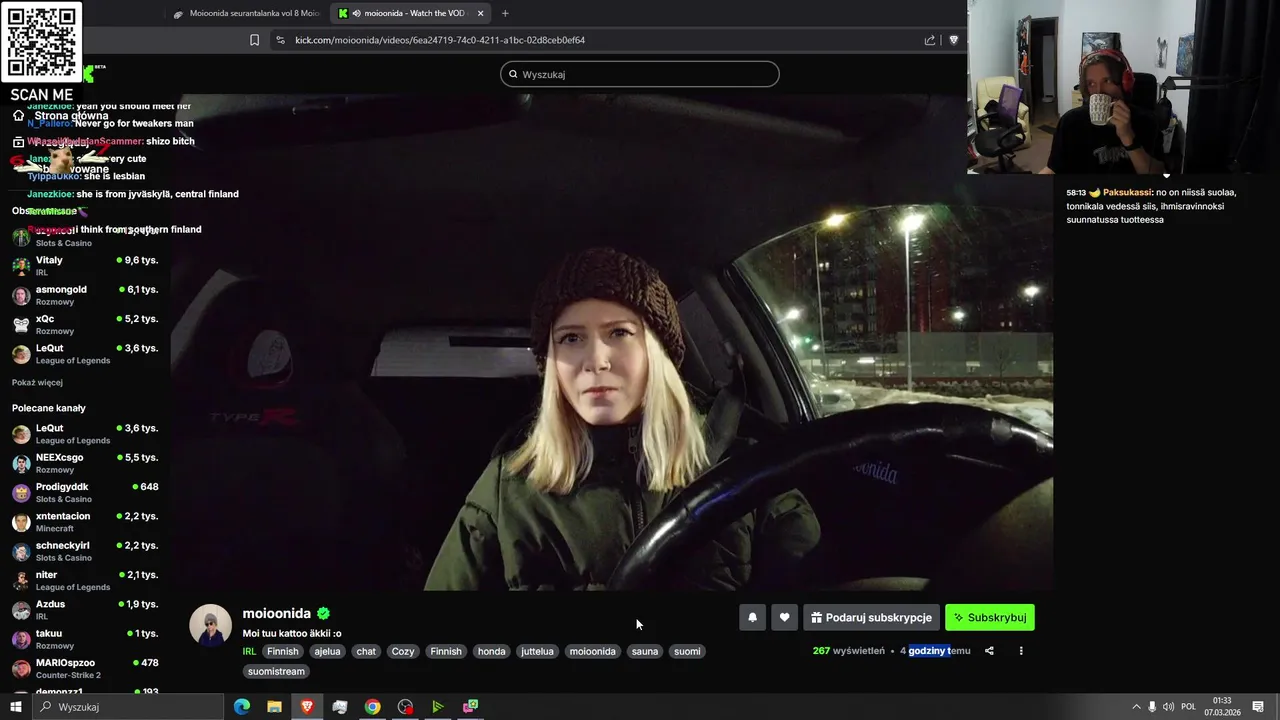Open moioonida channel avatar
The width and height of the screenshot is (1280, 720).
click(210, 625)
